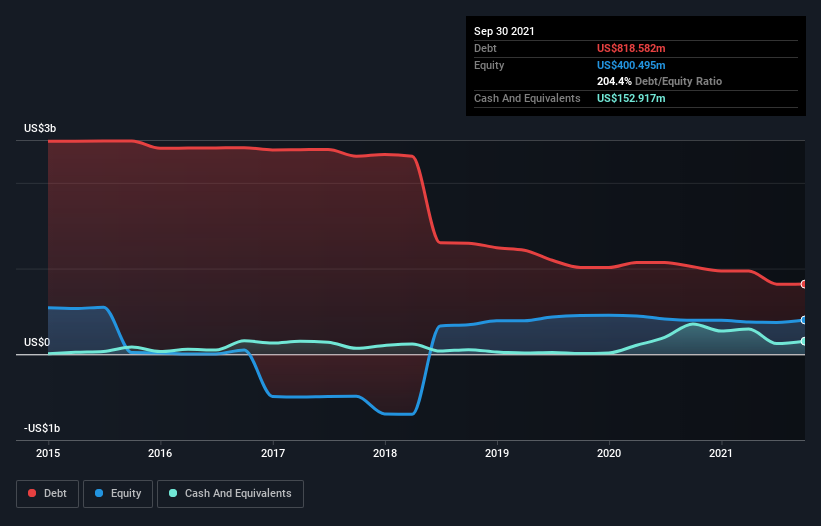The width and height of the screenshot is (821, 526).
Task: Click the 2018 x-axis label
Action: tap(385, 453)
